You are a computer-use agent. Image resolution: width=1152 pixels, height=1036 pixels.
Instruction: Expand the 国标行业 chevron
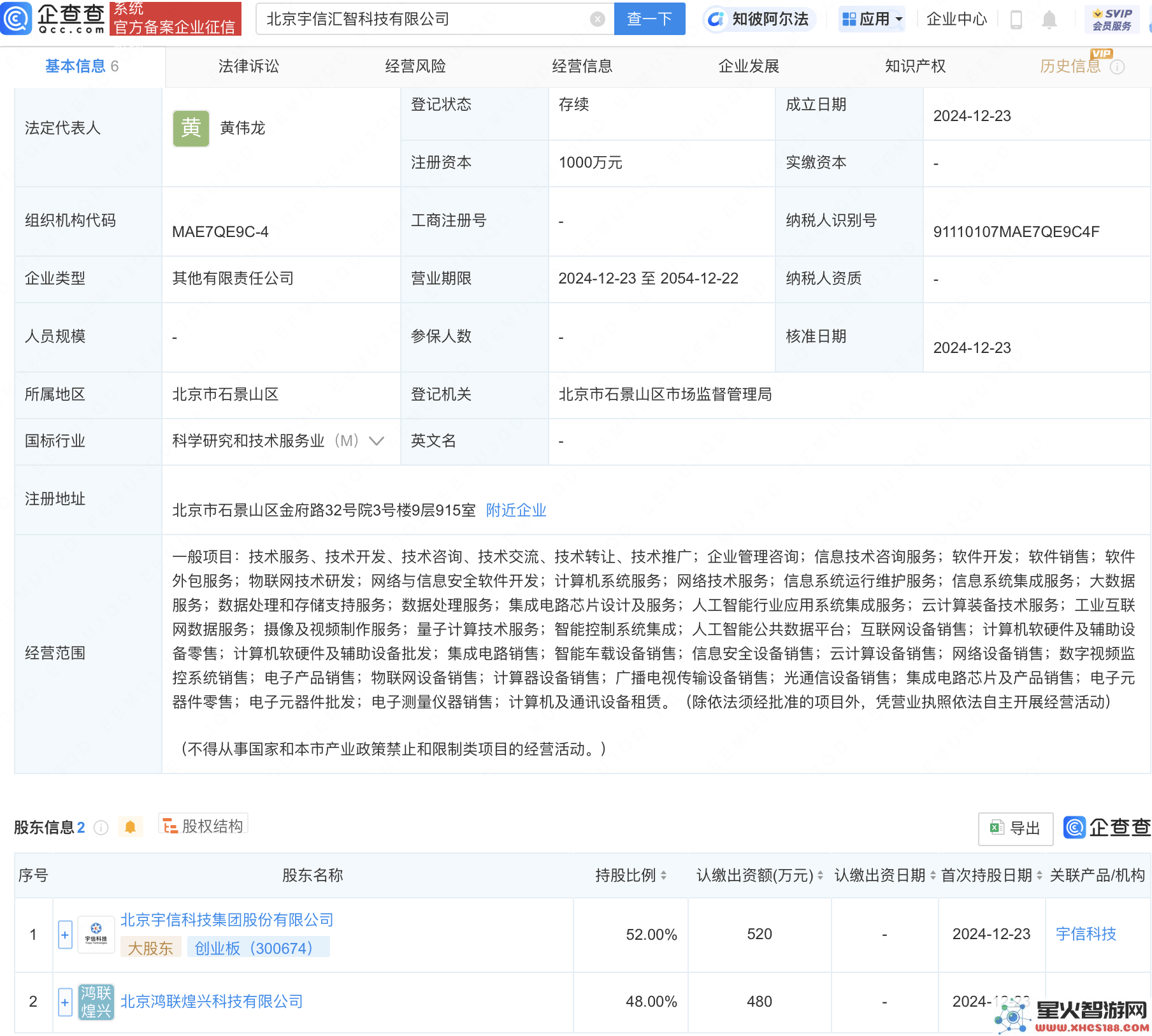point(377,441)
